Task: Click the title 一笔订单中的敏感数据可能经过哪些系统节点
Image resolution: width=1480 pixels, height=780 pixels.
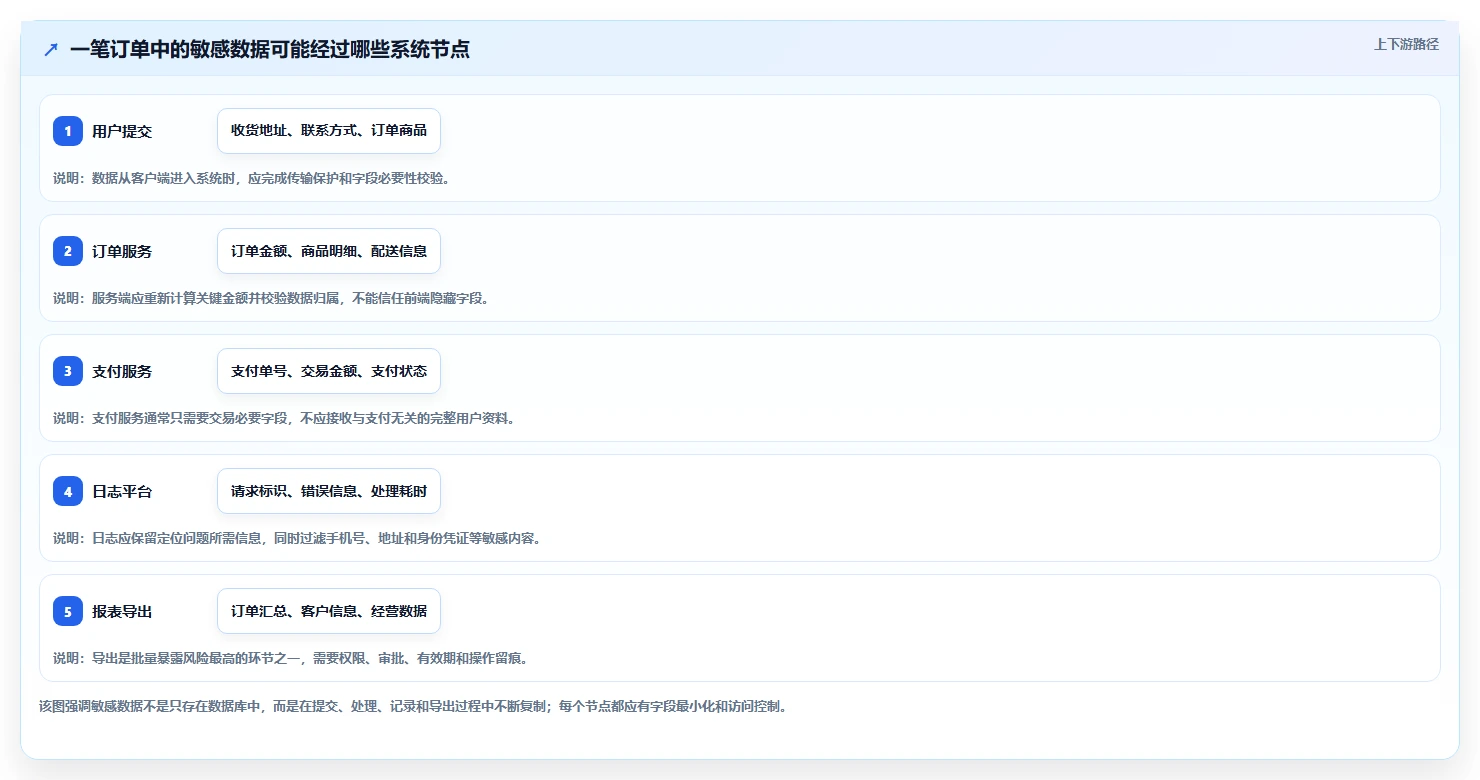Action: pyautogui.click(x=270, y=49)
